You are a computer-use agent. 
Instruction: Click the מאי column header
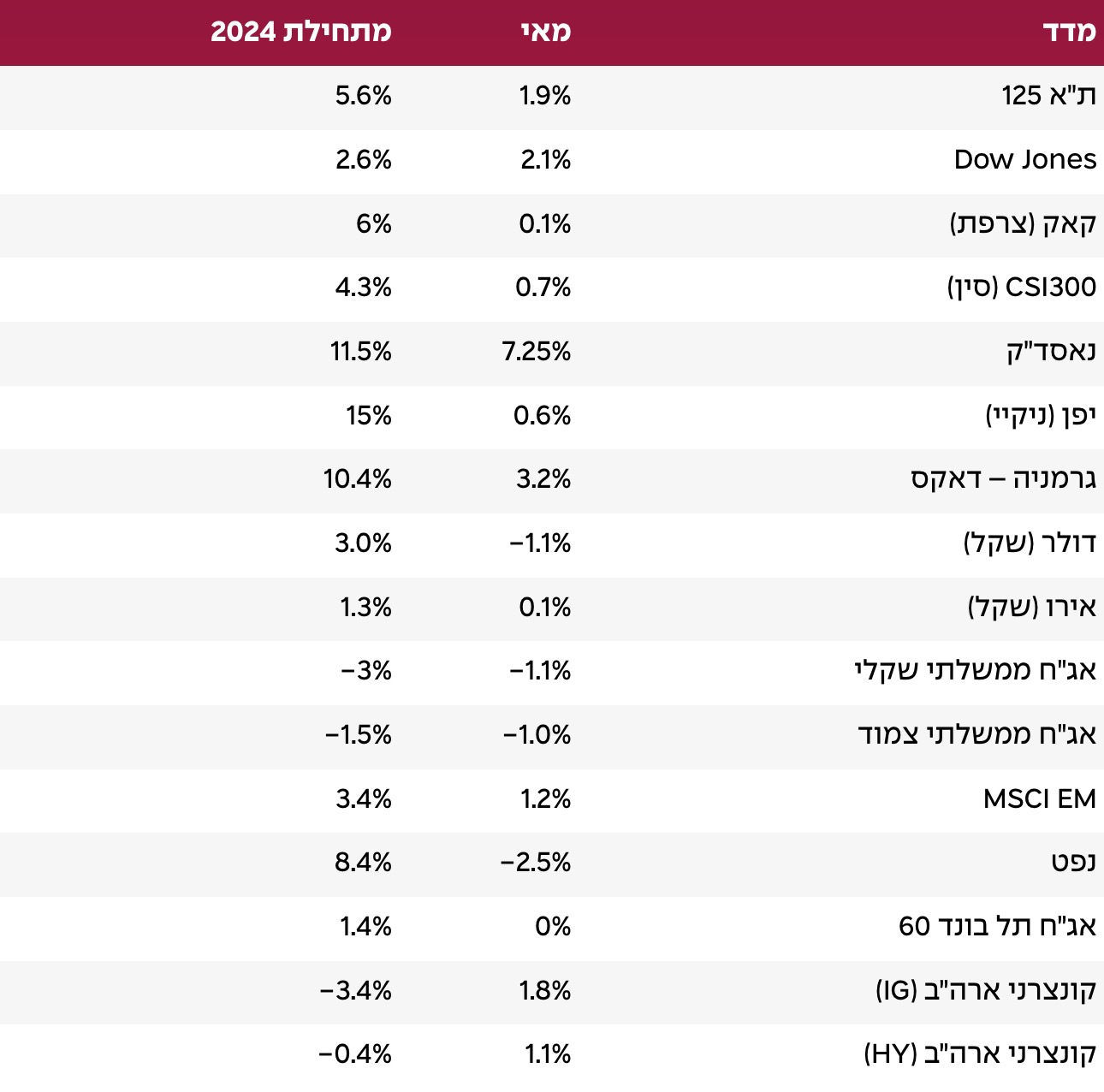click(545, 32)
